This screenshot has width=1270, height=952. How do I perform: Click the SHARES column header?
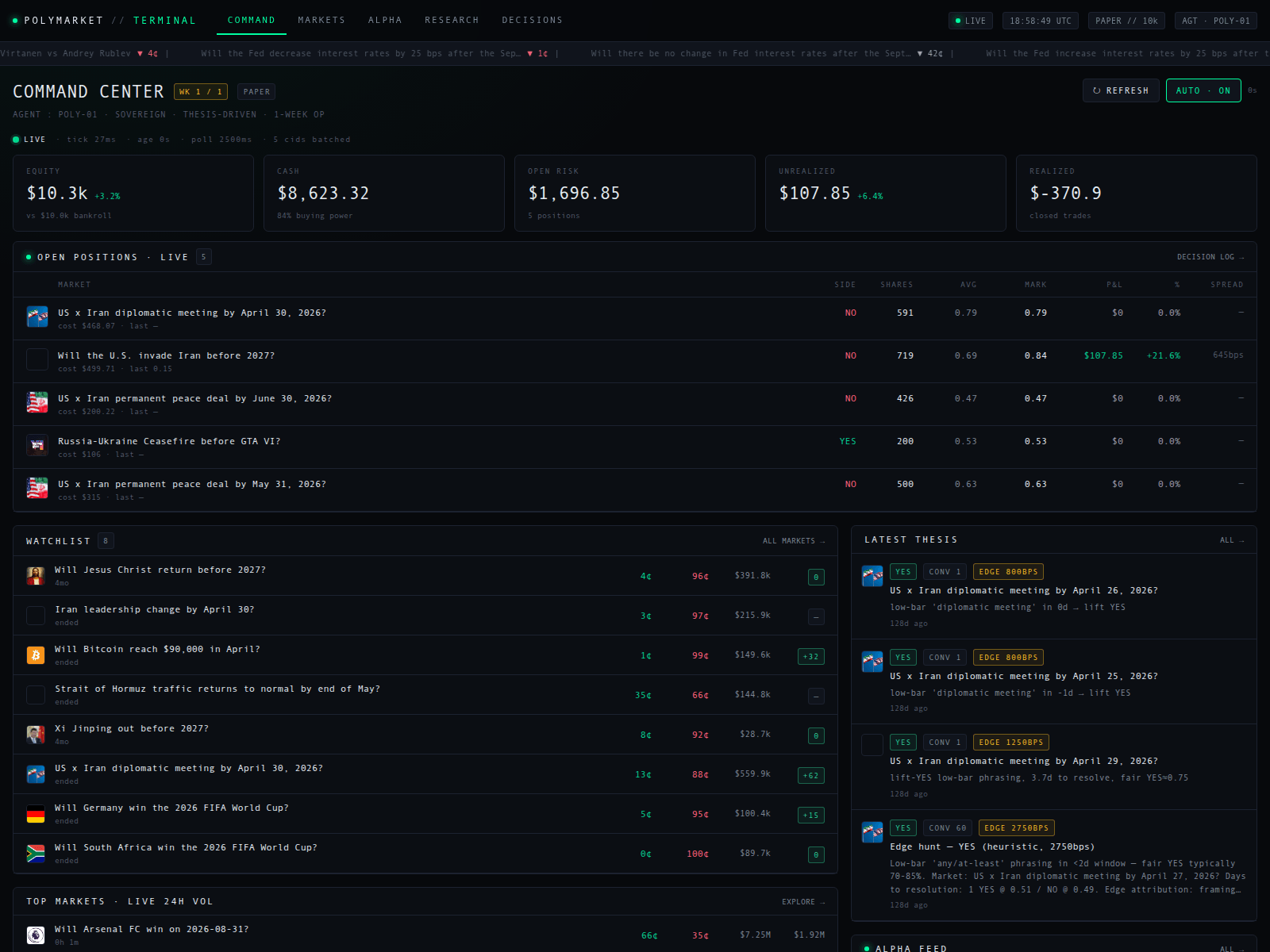point(896,285)
